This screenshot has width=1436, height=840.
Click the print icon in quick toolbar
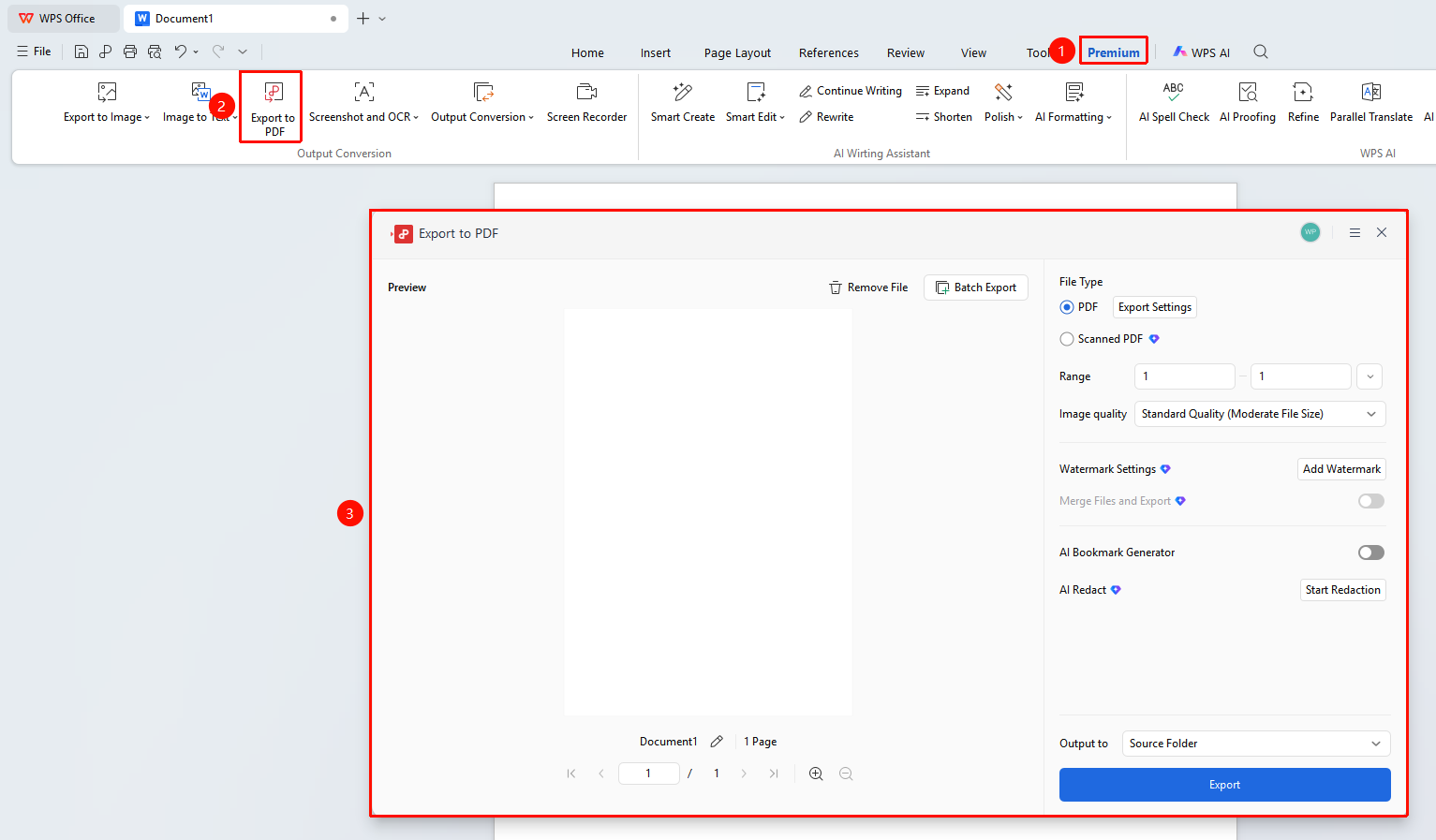point(130,52)
